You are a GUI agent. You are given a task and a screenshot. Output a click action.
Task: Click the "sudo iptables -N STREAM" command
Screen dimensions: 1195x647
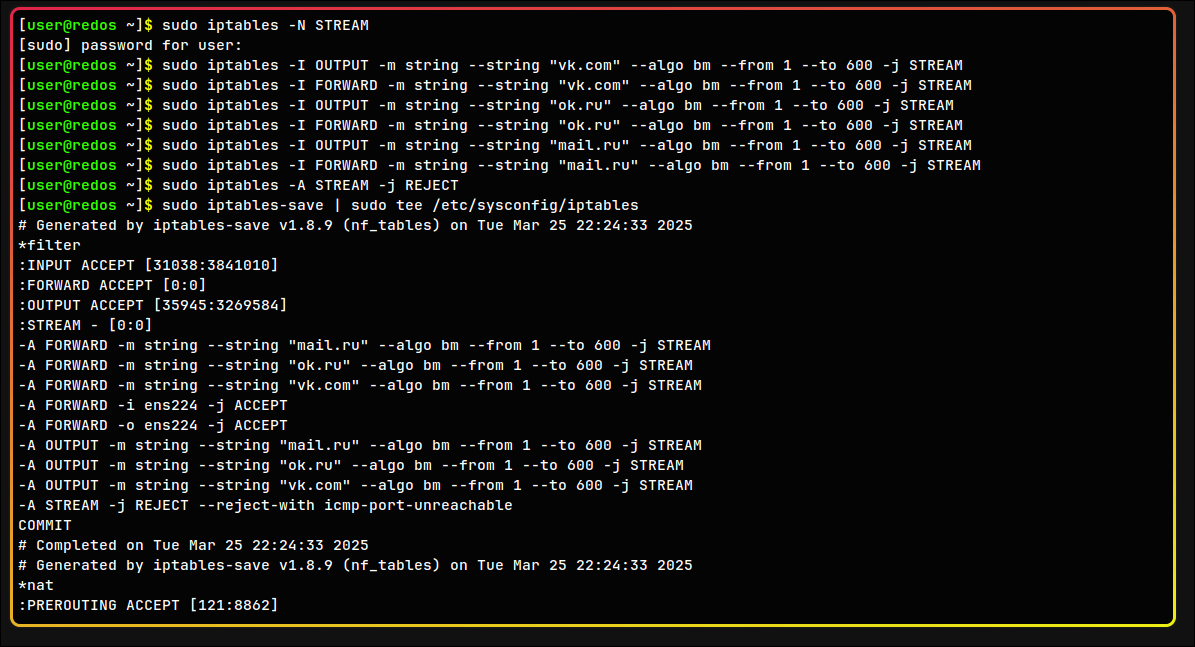(265, 25)
